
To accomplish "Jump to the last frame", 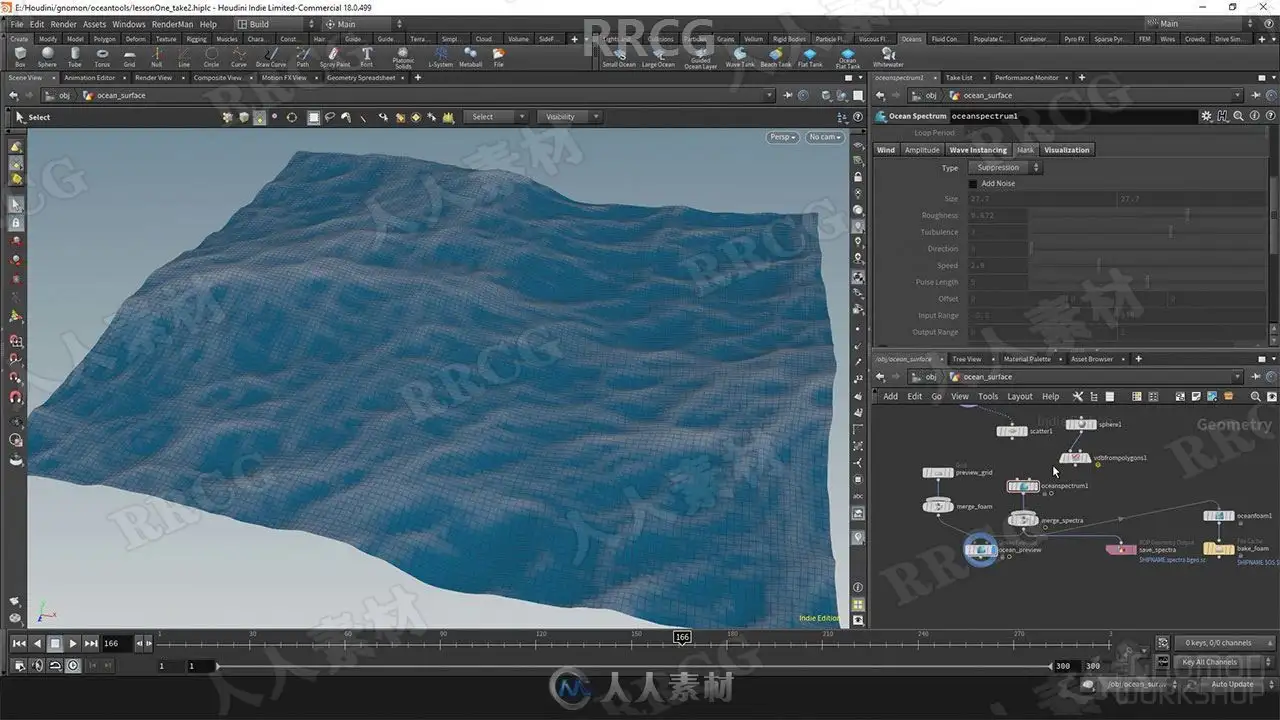I will (x=91, y=644).
